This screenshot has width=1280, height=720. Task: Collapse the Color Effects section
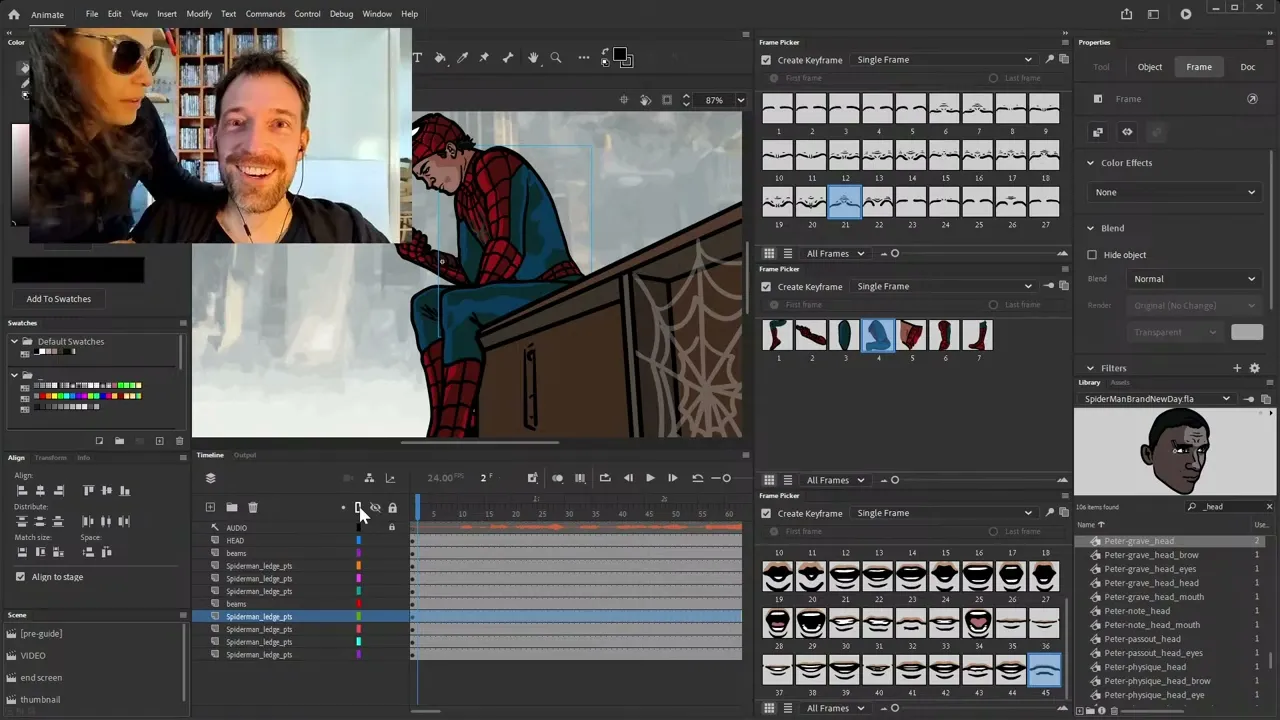coord(1090,163)
